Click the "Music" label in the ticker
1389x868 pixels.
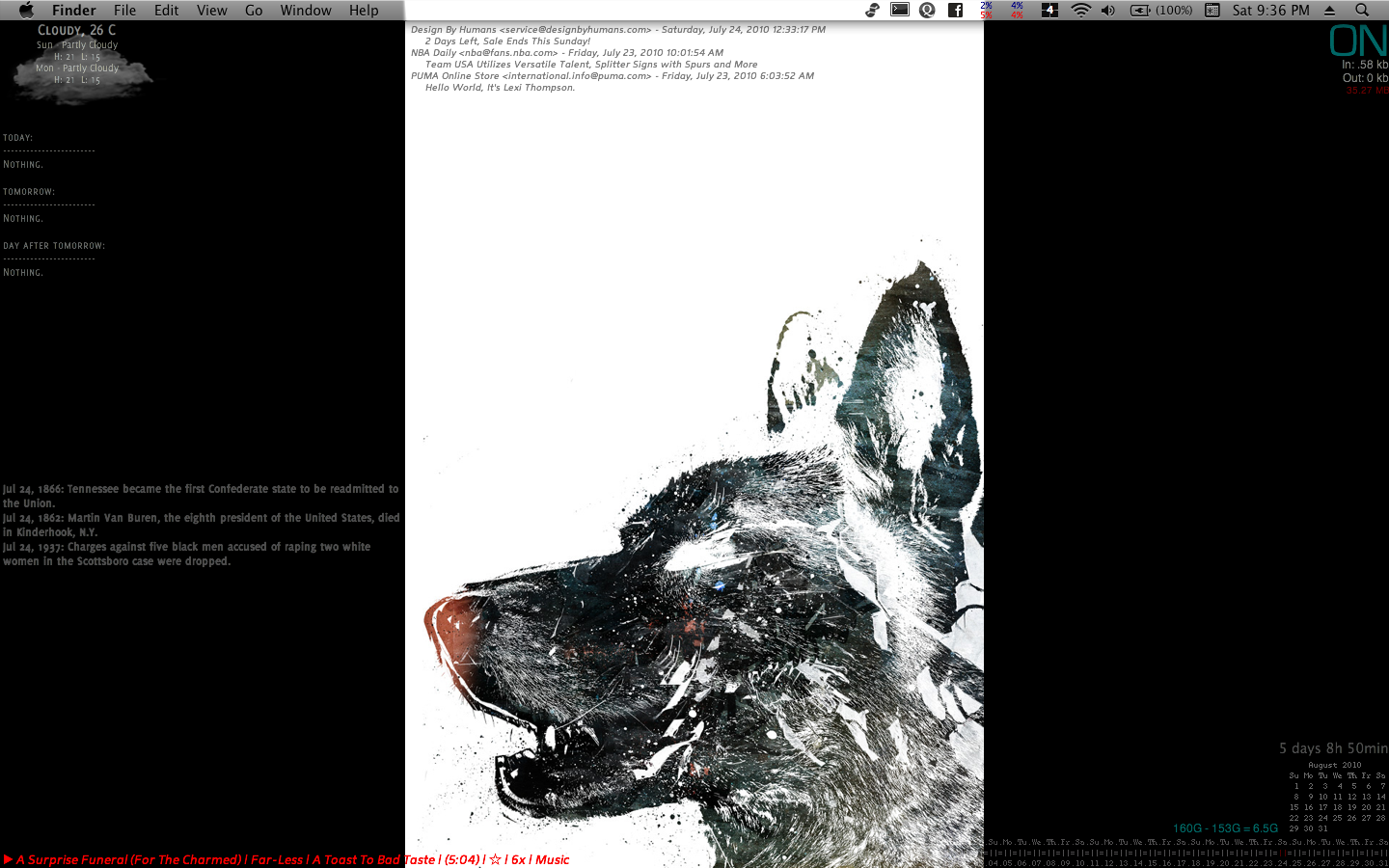pyautogui.click(x=553, y=859)
